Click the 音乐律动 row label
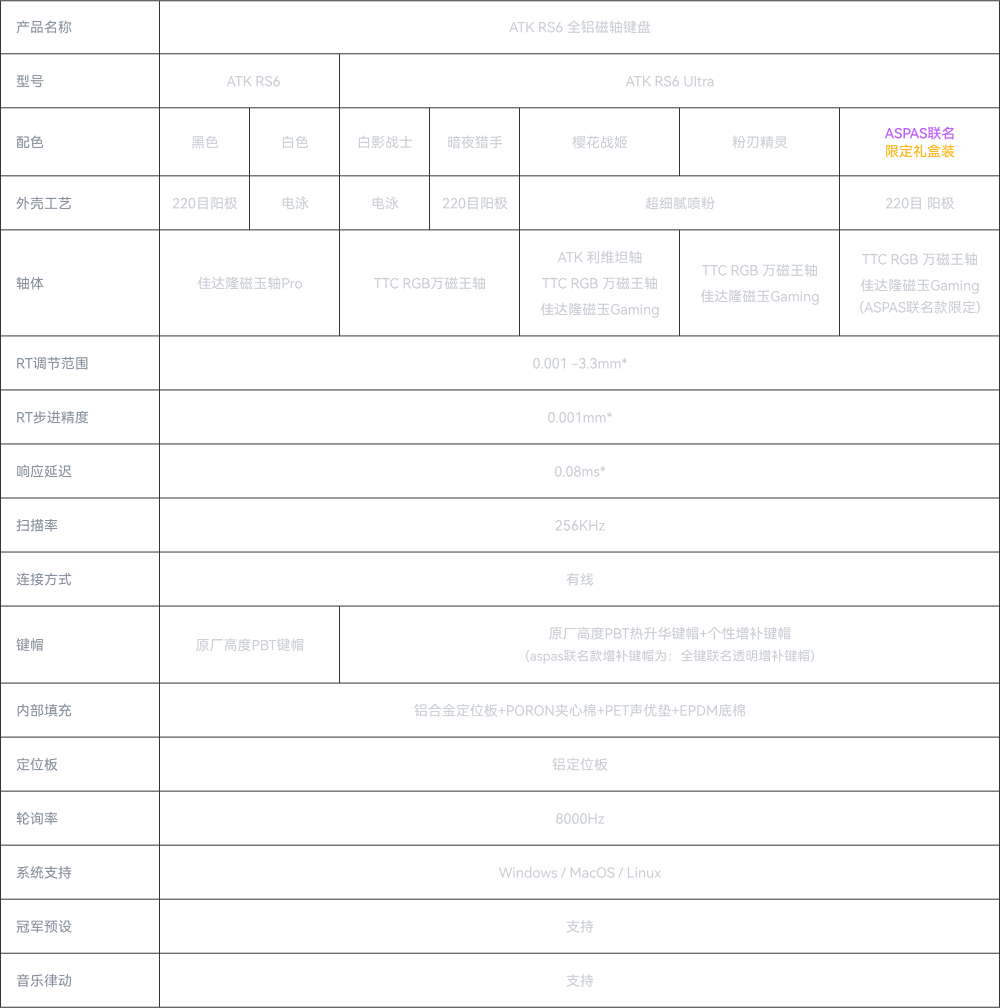Viewport: 1000px width, 1008px height. click(x=44, y=980)
